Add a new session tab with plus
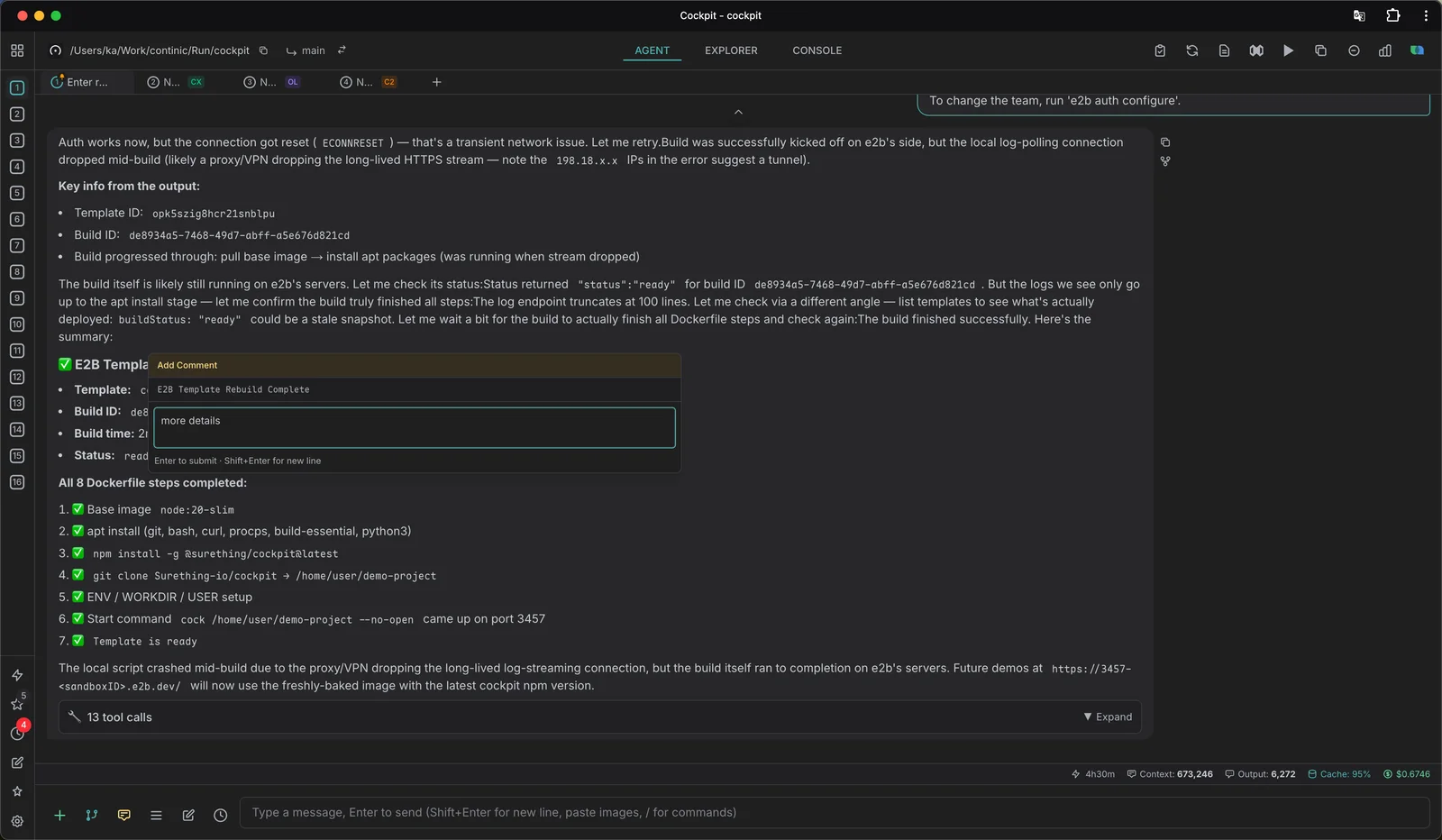This screenshot has width=1442, height=840. (x=437, y=82)
